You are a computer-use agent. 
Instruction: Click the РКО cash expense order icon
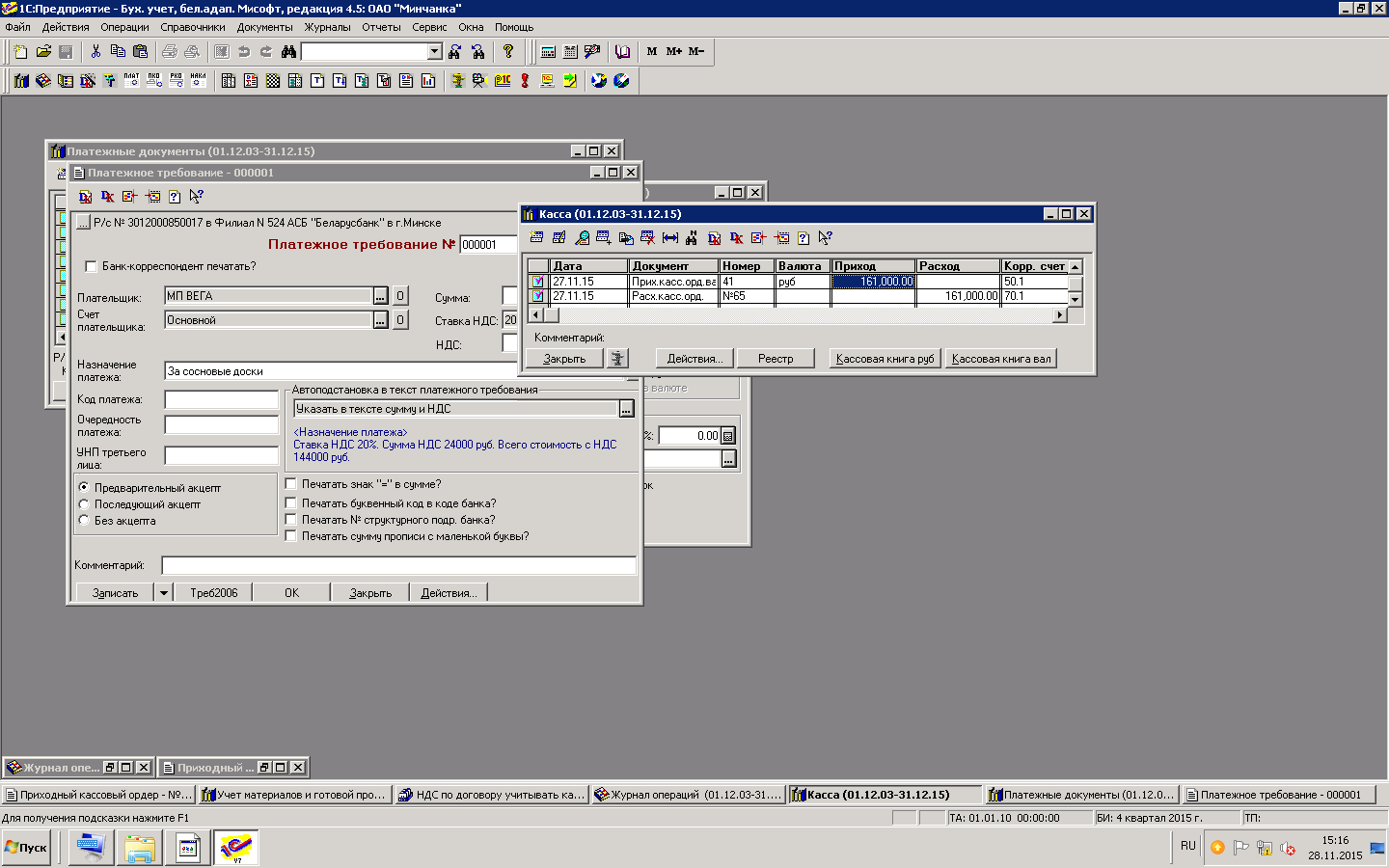tap(177, 80)
